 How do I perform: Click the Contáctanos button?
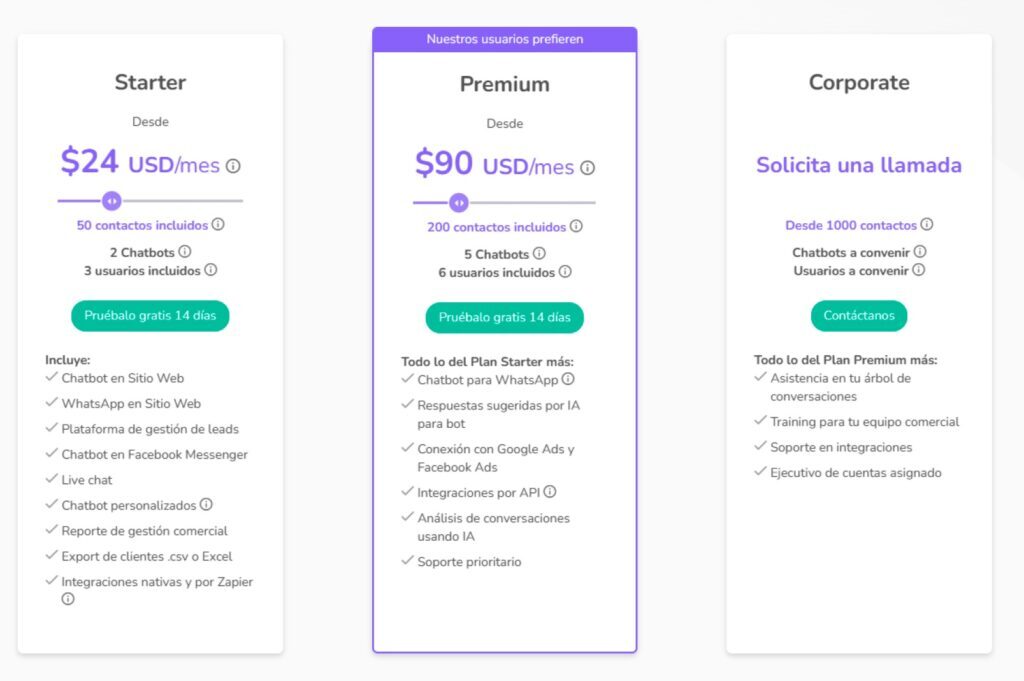858,315
